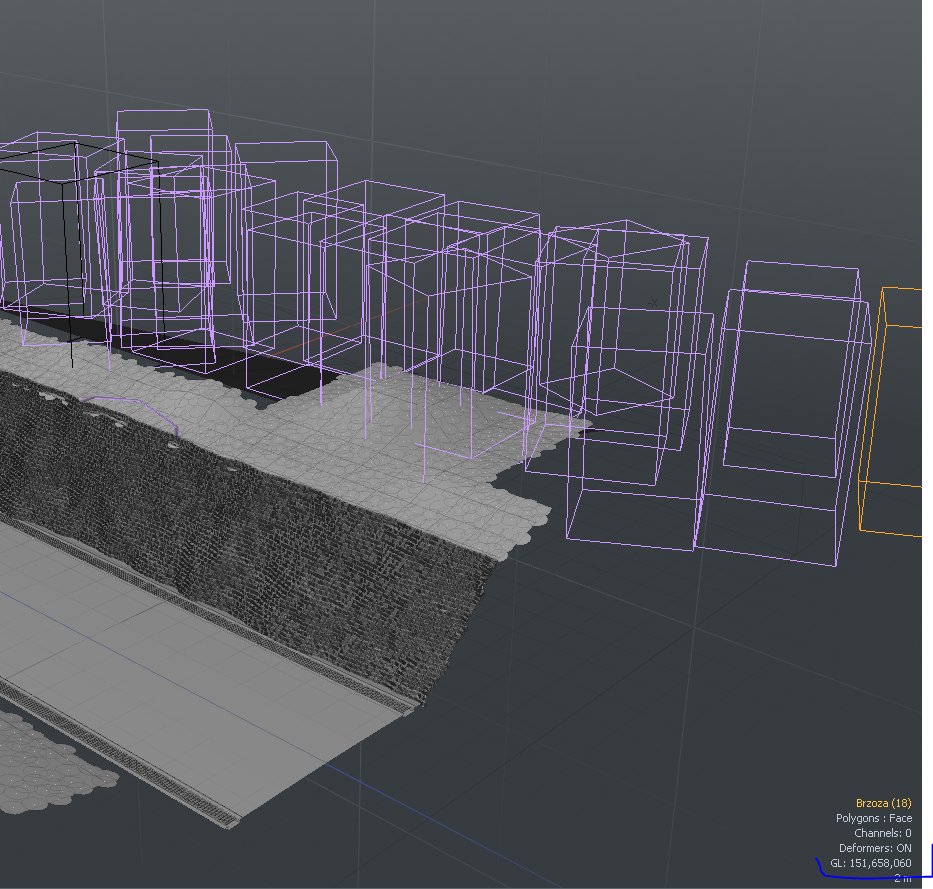Click the Channels: 0 status line
The image size is (933, 889).
pyautogui.click(x=884, y=832)
